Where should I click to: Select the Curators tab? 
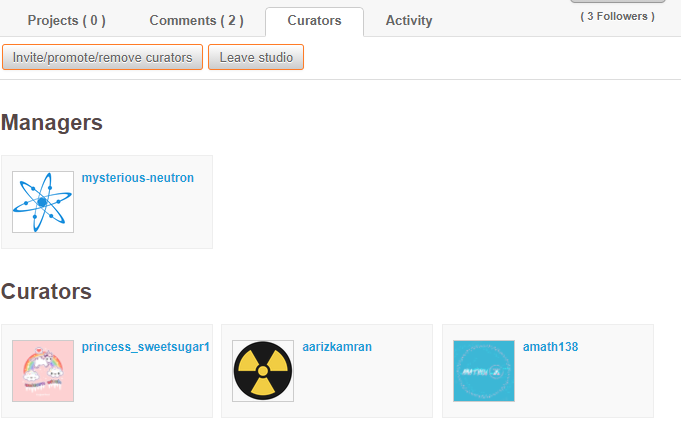pos(314,20)
